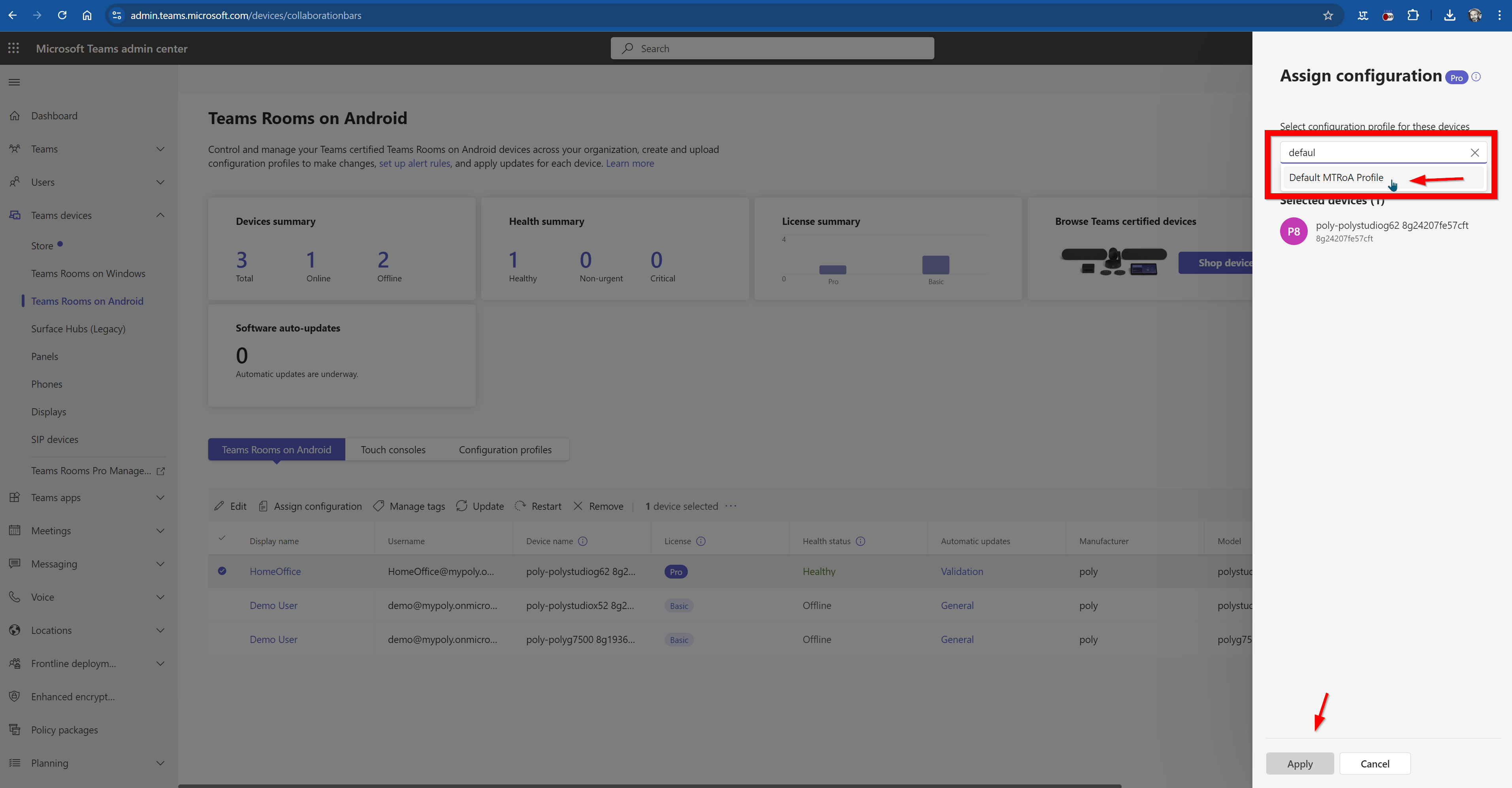This screenshot has height=788, width=1512.
Task: Expand the Voice navigation section
Action: (160, 597)
